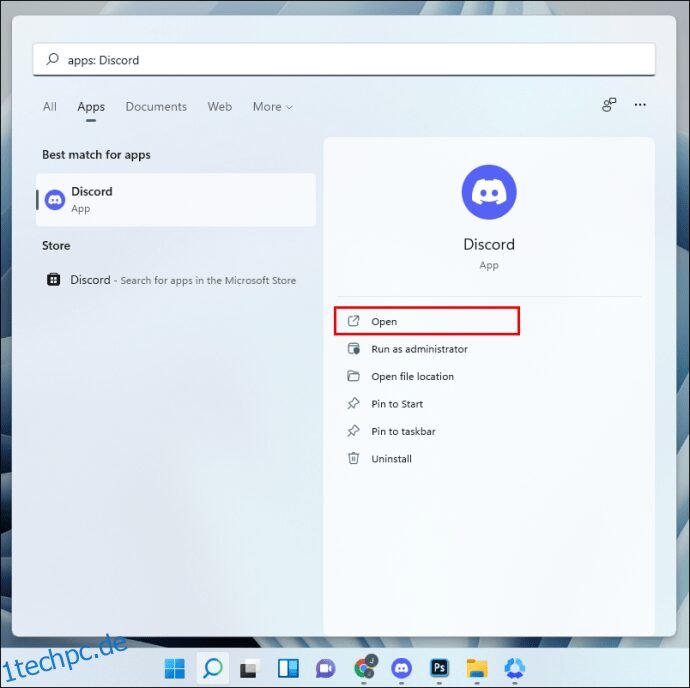Select the Apps tab
This screenshot has width=690, height=688.
click(x=91, y=107)
